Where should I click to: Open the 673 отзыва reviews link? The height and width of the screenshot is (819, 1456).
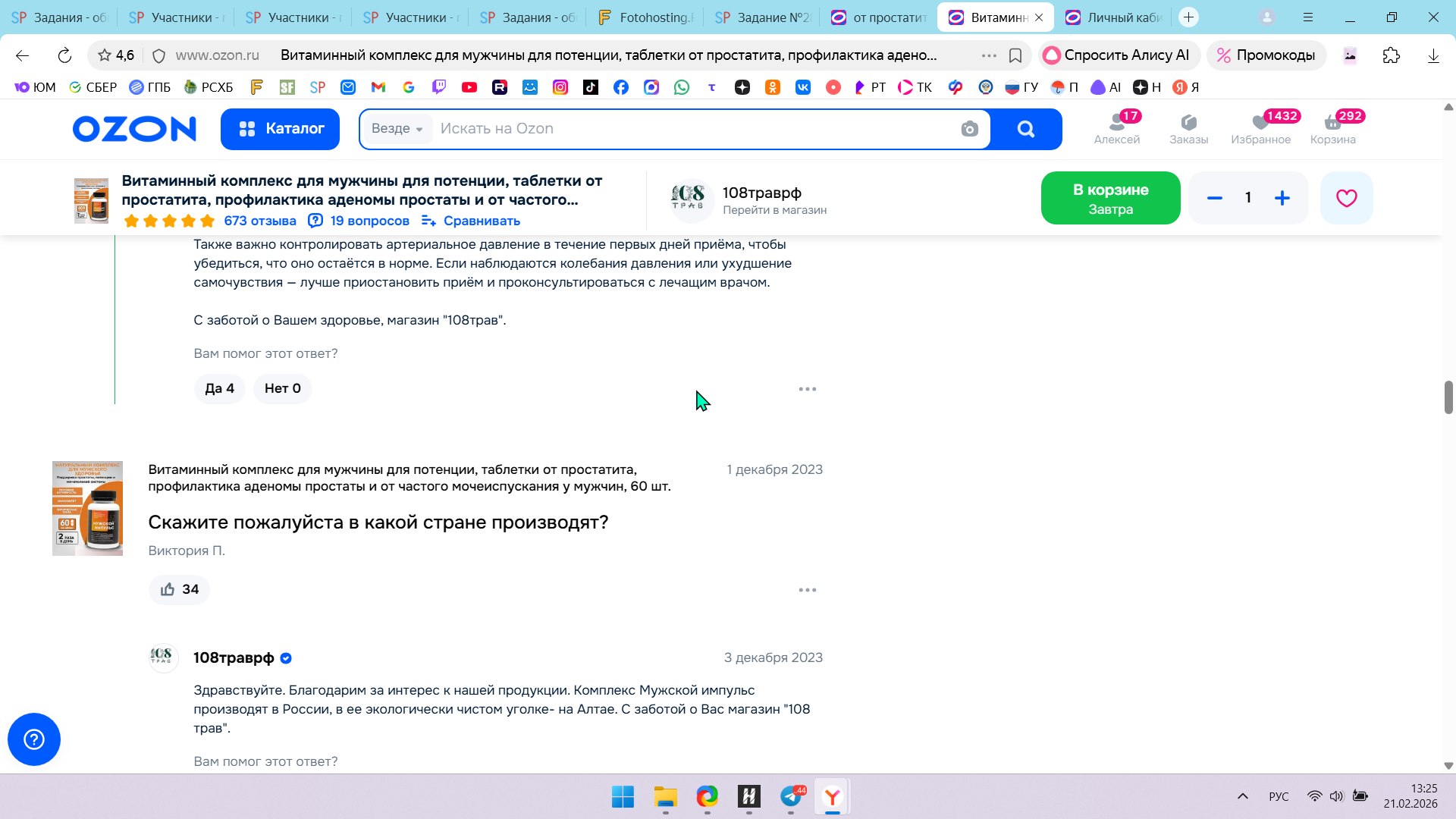[x=260, y=221]
